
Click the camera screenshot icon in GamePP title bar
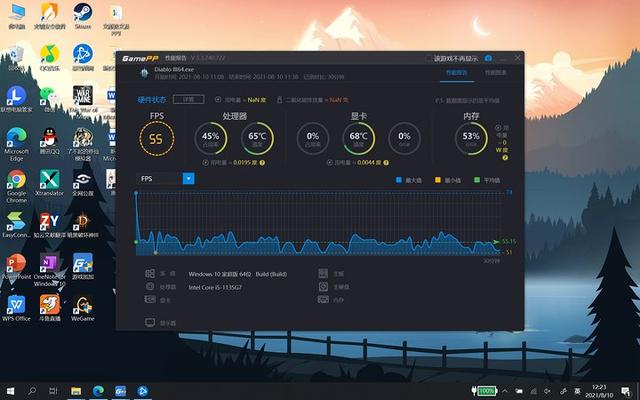click(x=488, y=58)
